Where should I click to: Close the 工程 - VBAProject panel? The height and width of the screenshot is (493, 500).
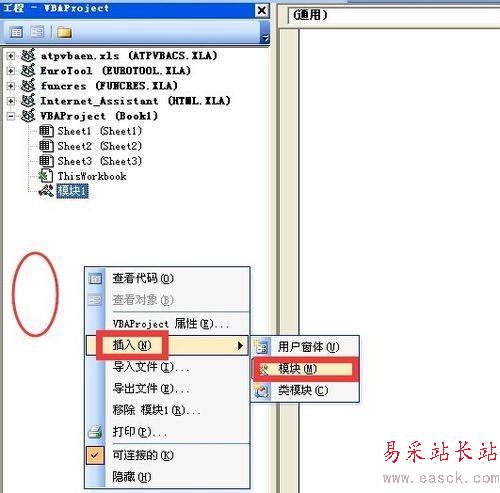click(262, 10)
